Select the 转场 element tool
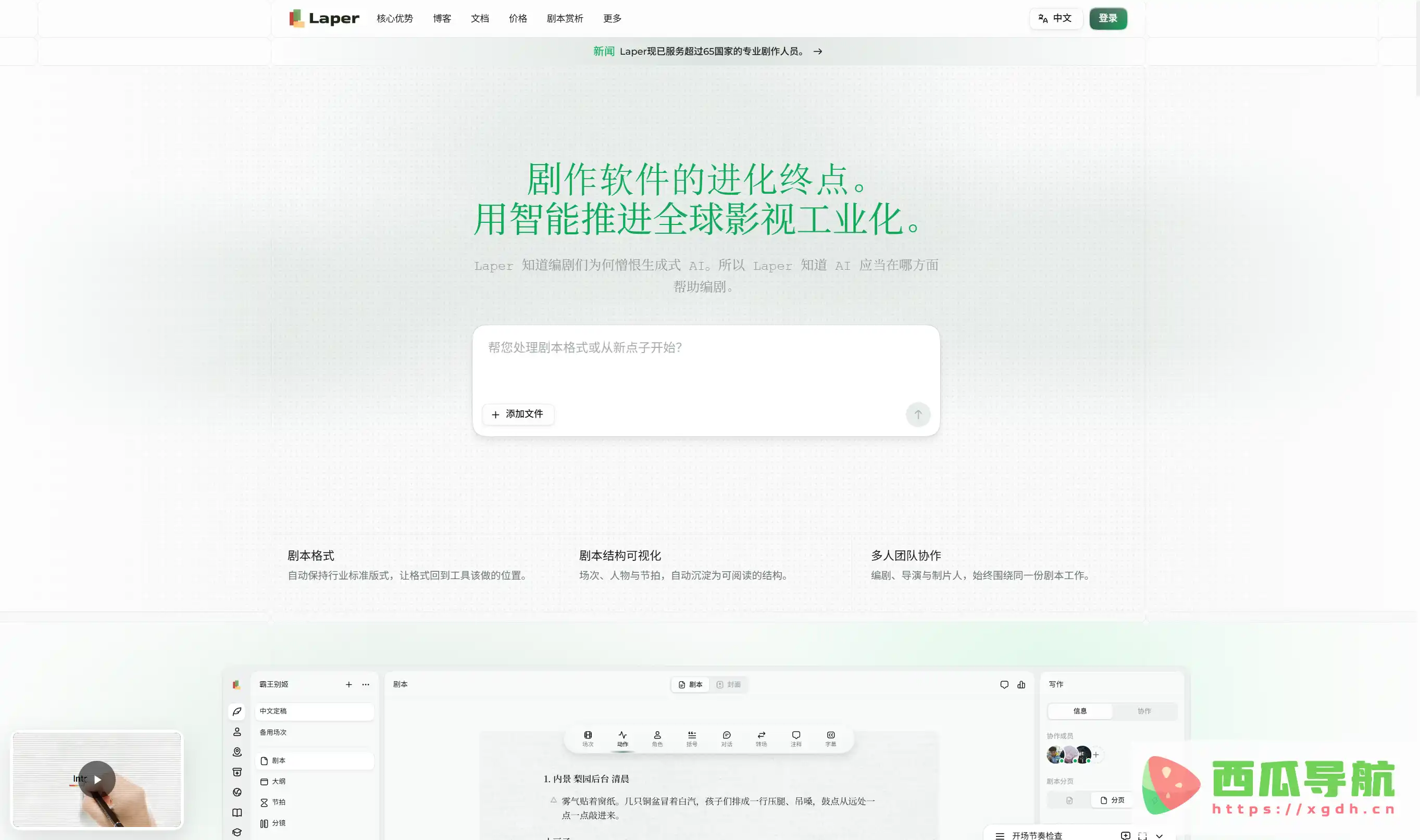The image size is (1420, 840). (x=761, y=738)
